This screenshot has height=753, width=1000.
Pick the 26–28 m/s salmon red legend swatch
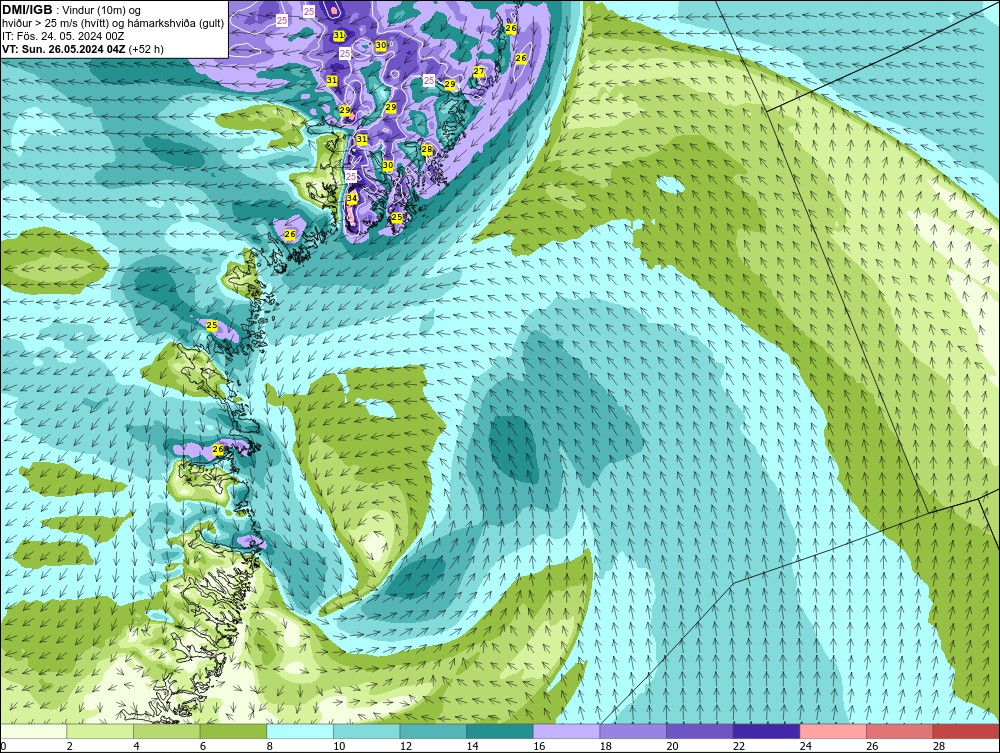tap(899, 731)
